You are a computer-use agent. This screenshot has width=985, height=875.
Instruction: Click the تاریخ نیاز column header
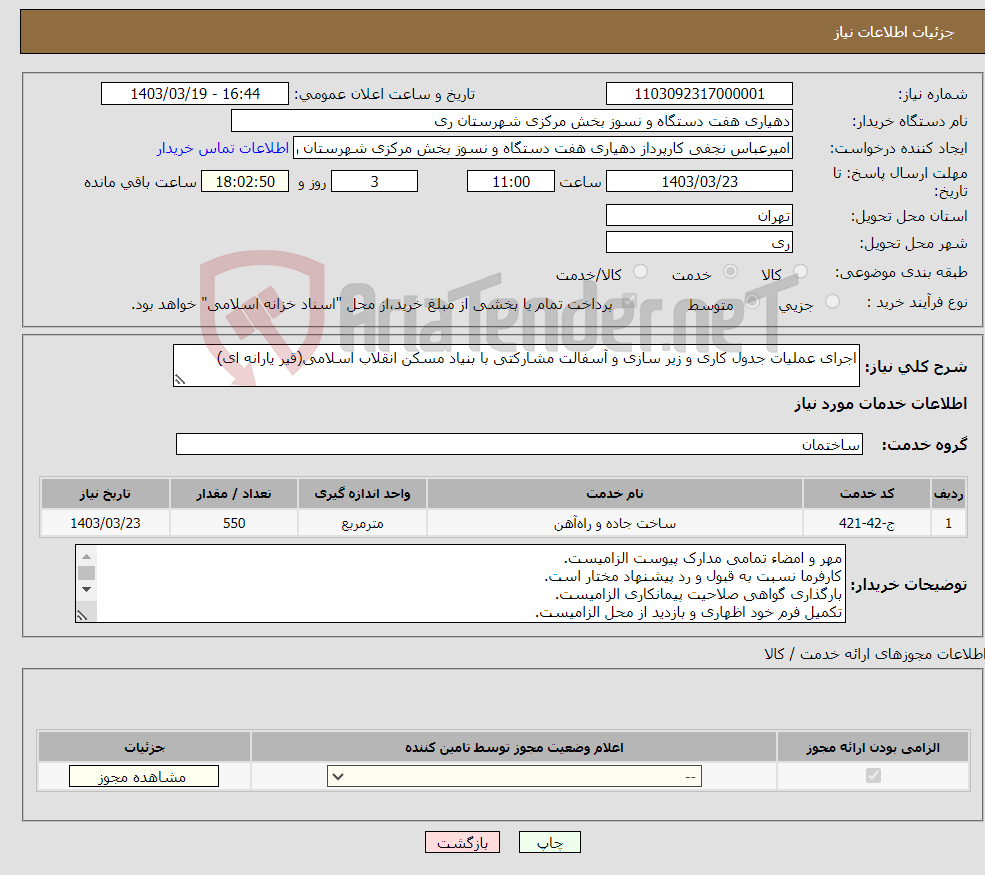[105, 494]
